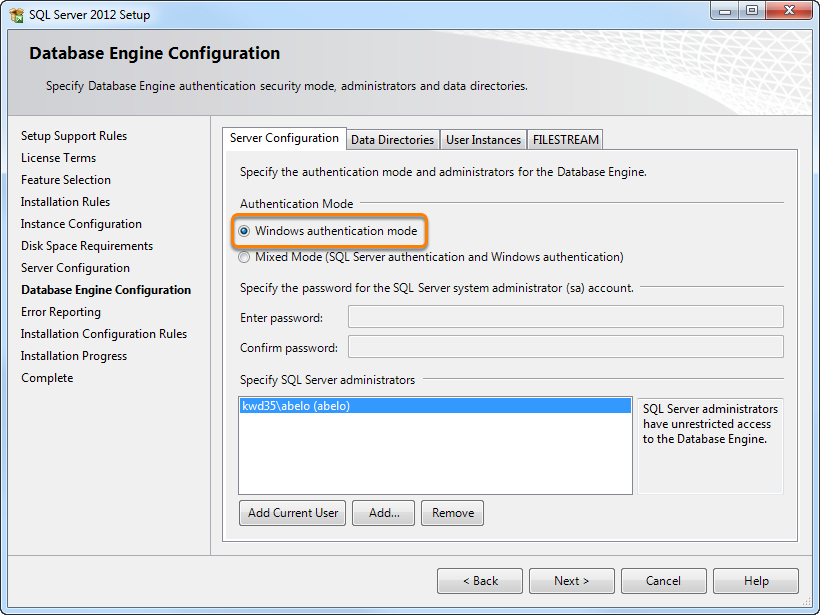Click Database Engine Configuration sidebar step

pos(106,290)
